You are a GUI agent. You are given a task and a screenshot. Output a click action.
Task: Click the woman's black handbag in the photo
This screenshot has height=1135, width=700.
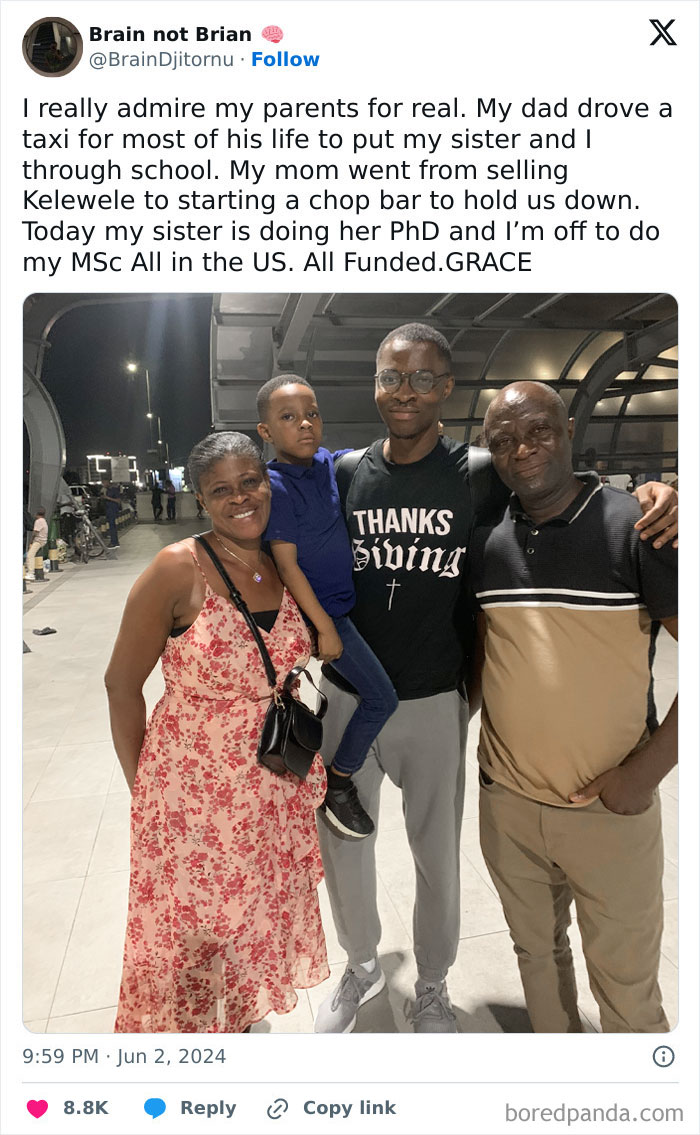(292, 724)
